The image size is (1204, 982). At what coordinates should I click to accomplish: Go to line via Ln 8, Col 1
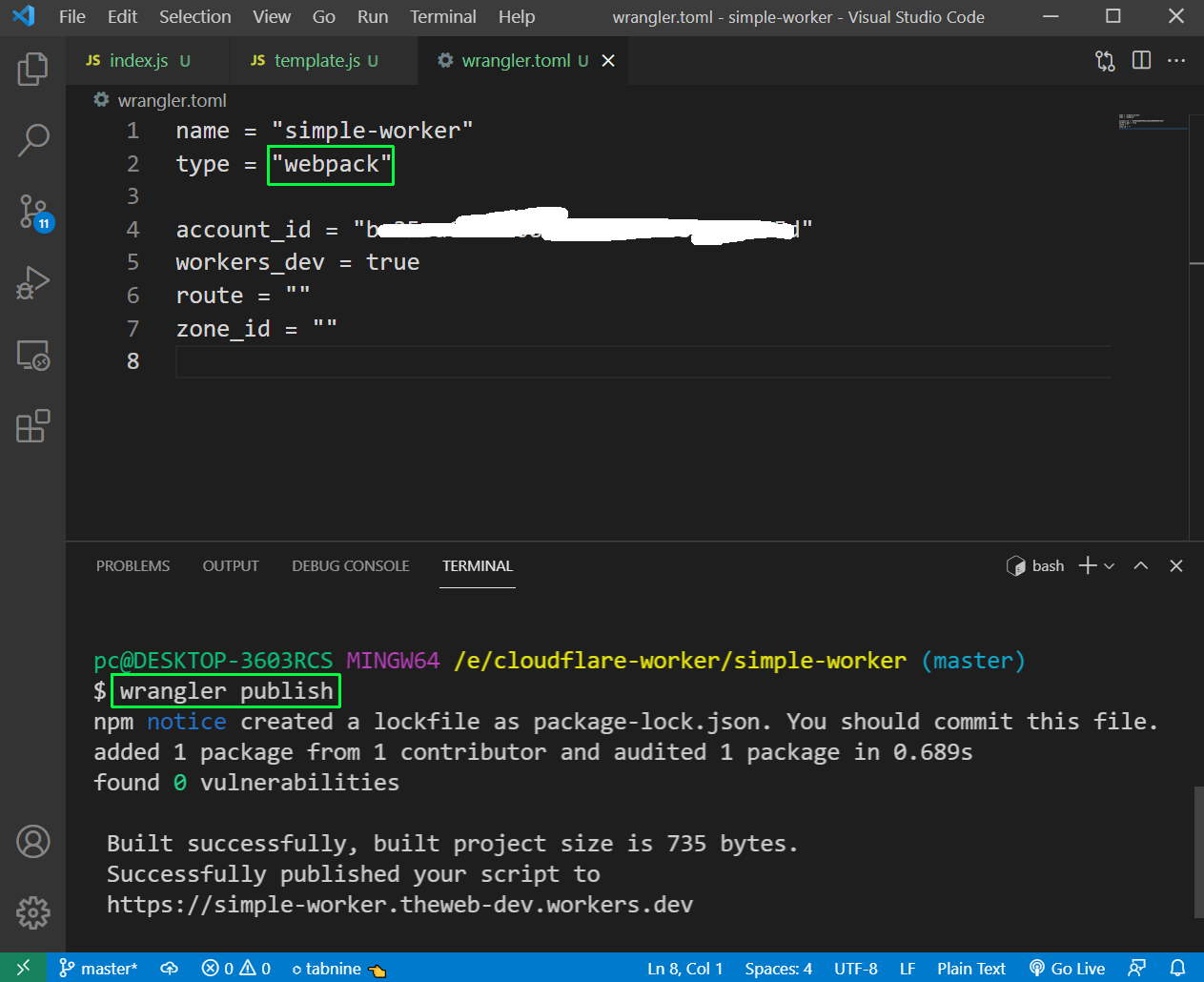[x=684, y=969]
